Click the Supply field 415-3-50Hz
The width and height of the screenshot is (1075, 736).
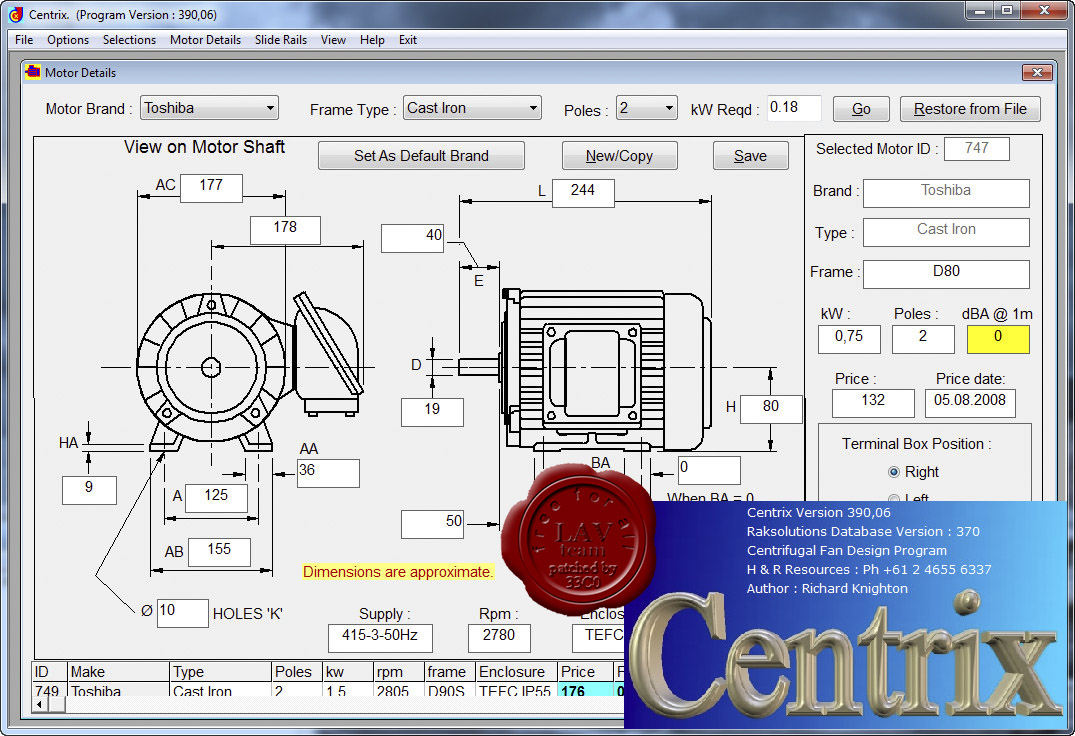pyautogui.click(x=381, y=637)
